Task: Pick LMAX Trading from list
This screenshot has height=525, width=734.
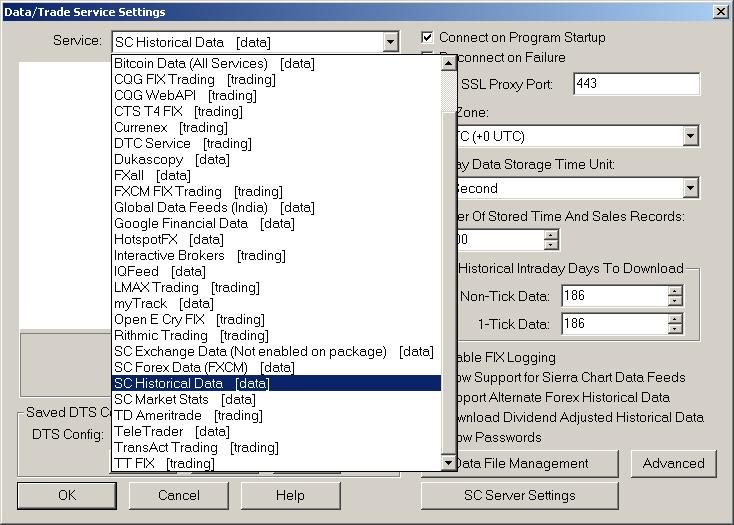Action: tap(277, 287)
